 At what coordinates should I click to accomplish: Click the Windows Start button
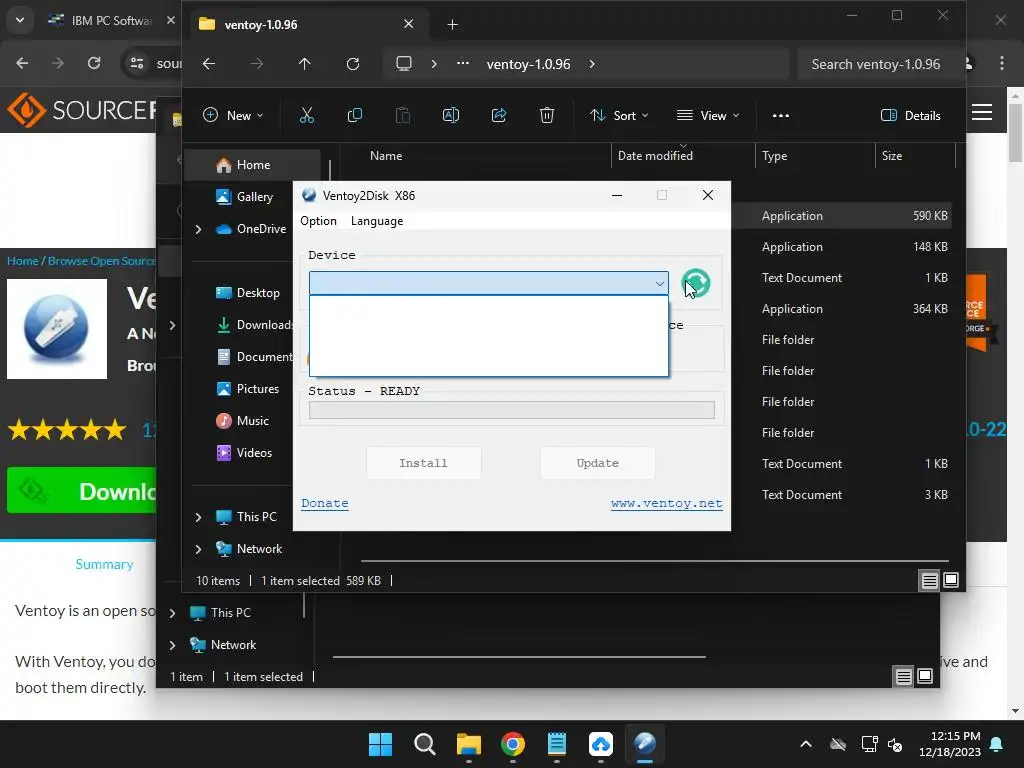pyautogui.click(x=380, y=744)
